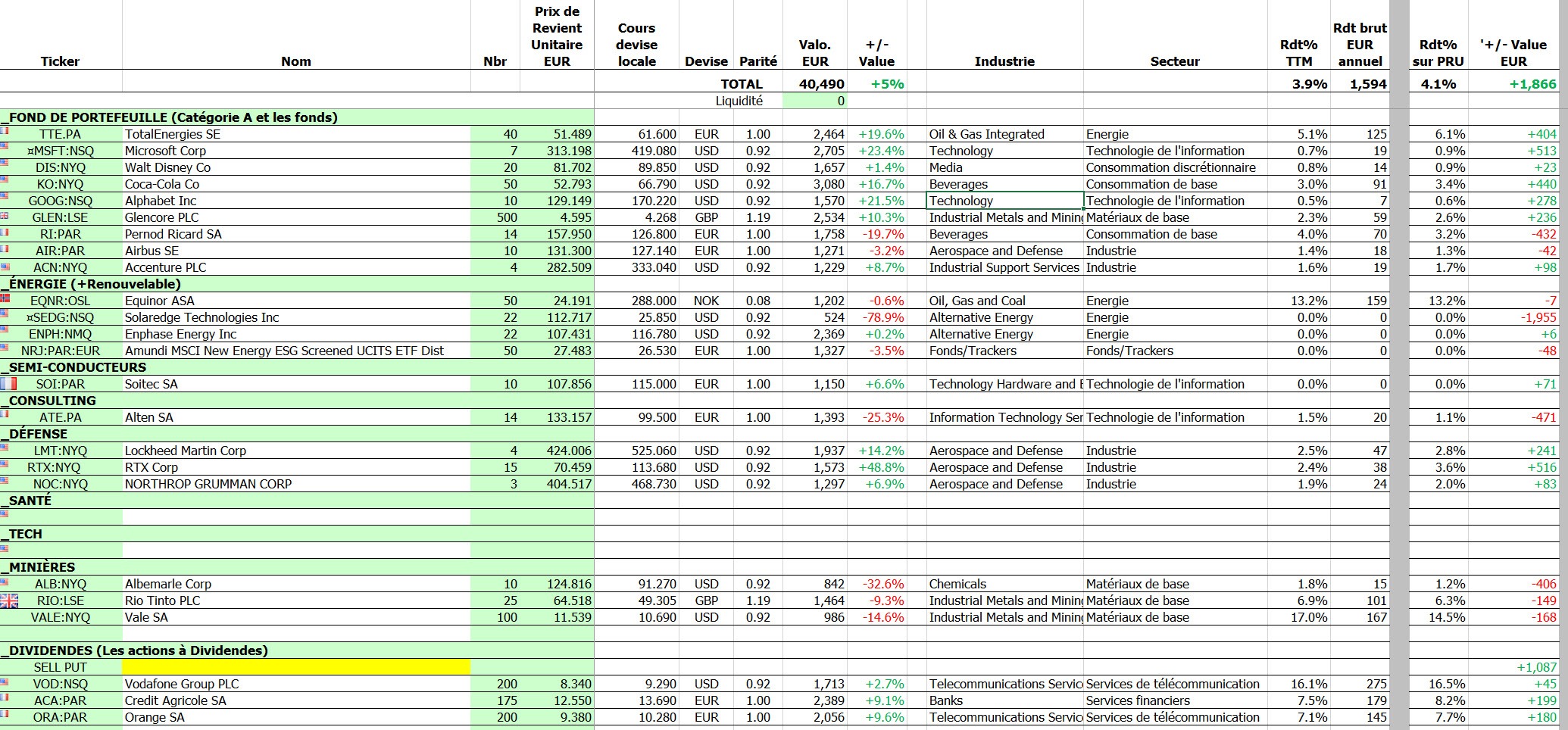The image size is (1568, 730).
Task: Click the Secteur column header
Action: [1175, 61]
